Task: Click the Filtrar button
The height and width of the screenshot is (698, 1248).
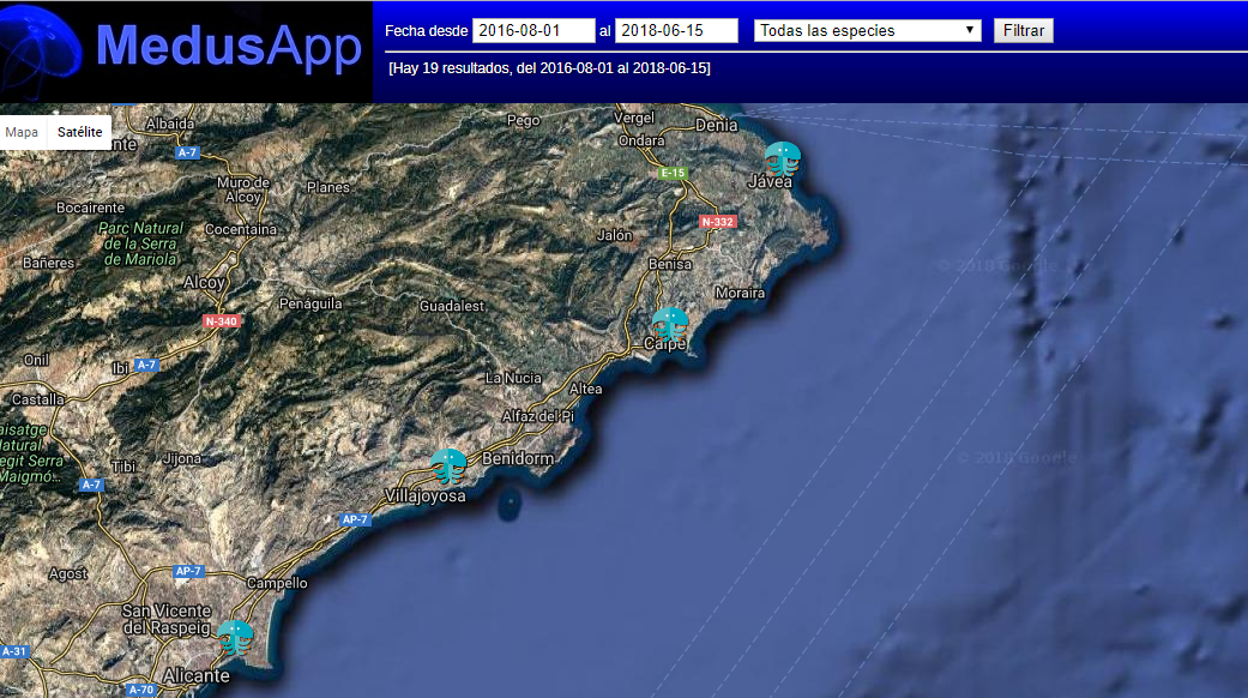Action: click(x=1022, y=30)
